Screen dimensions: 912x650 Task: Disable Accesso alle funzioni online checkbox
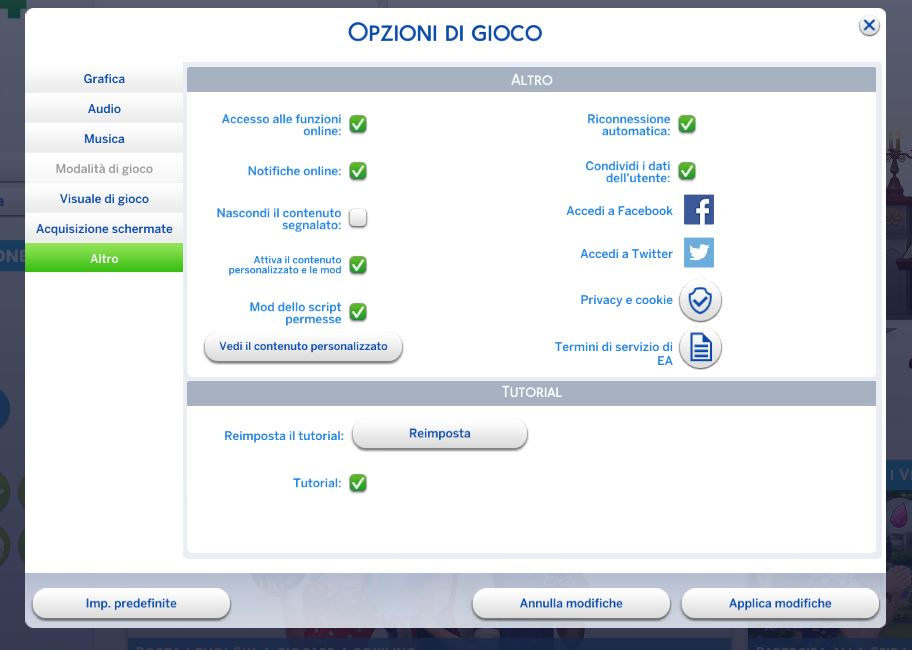pos(357,124)
